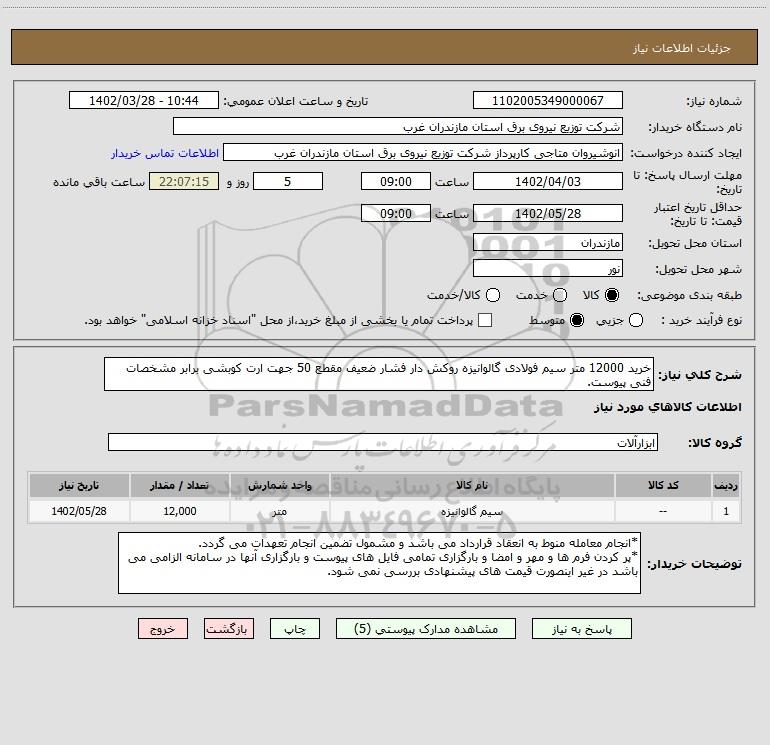Click the announcement date field 1402/03/28 - 10:44

point(144,100)
